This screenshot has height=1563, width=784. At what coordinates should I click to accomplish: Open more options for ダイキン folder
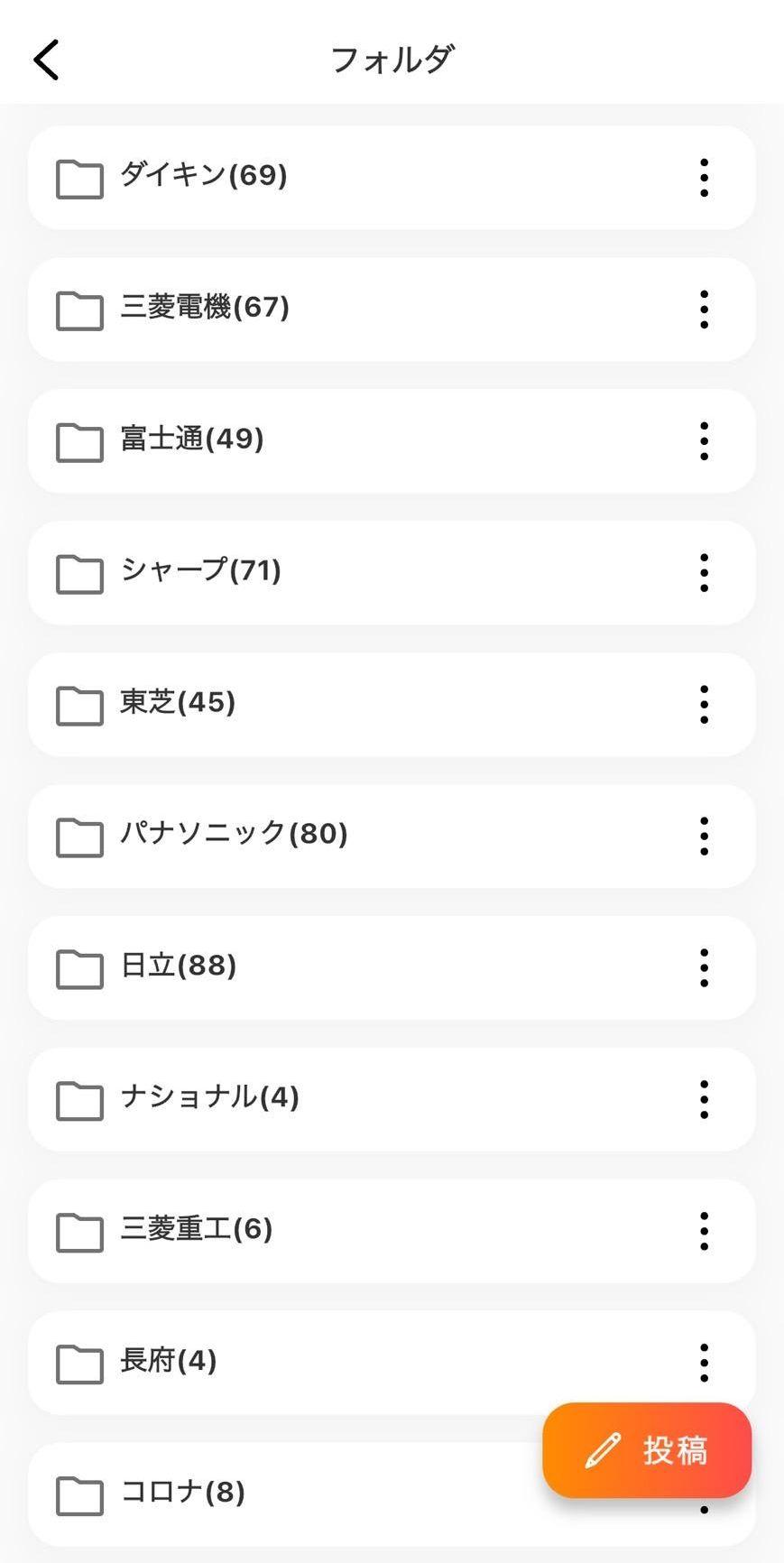pos(704,178)
